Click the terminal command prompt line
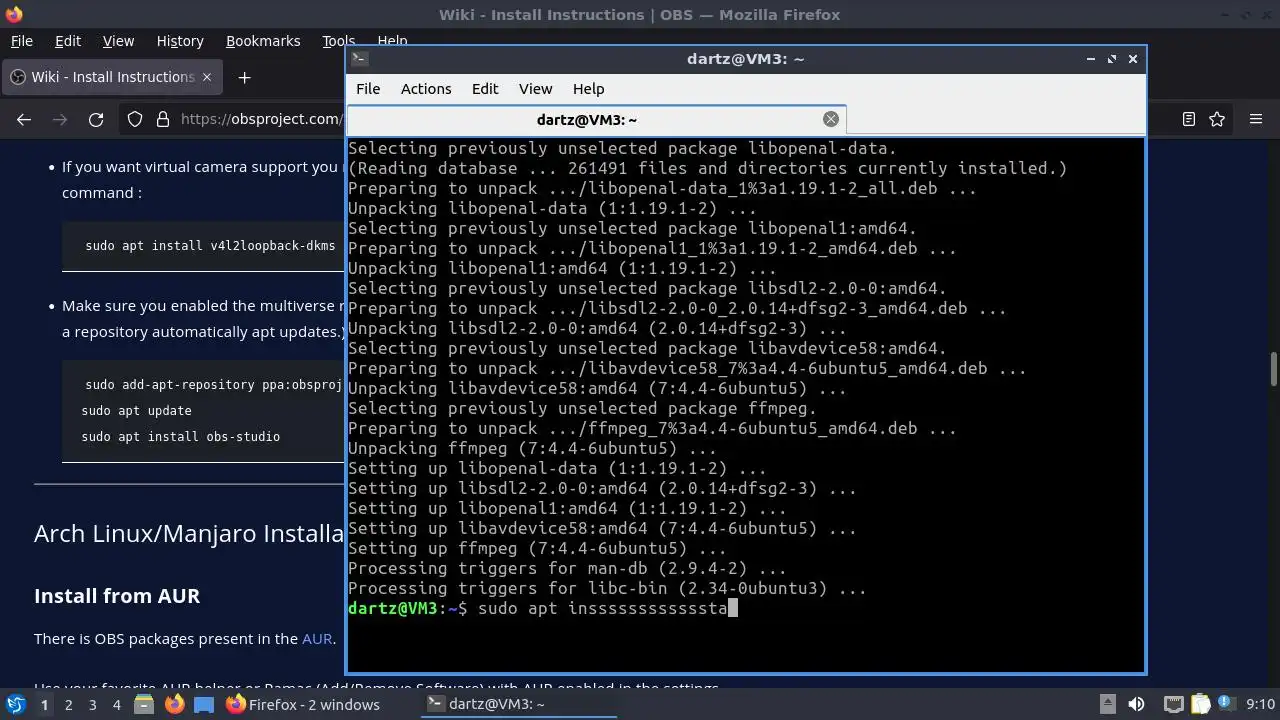 click(542, 608)
